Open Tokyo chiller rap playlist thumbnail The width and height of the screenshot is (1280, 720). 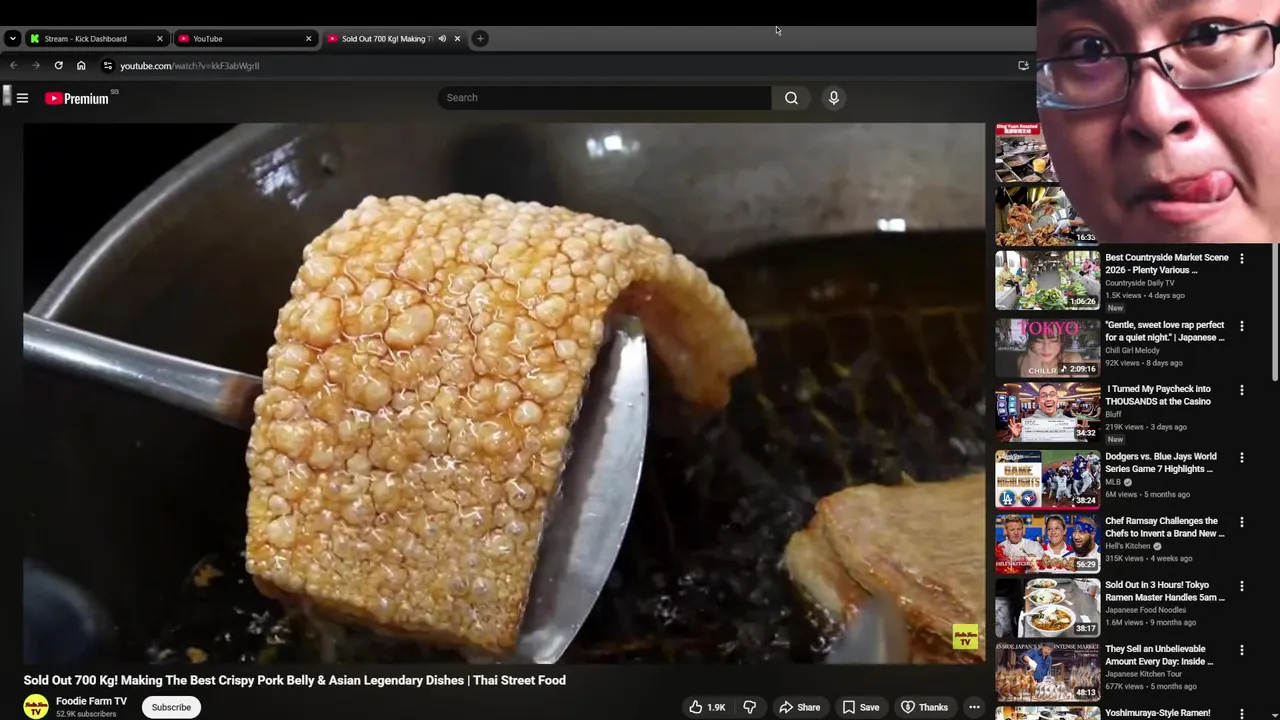1047,347
